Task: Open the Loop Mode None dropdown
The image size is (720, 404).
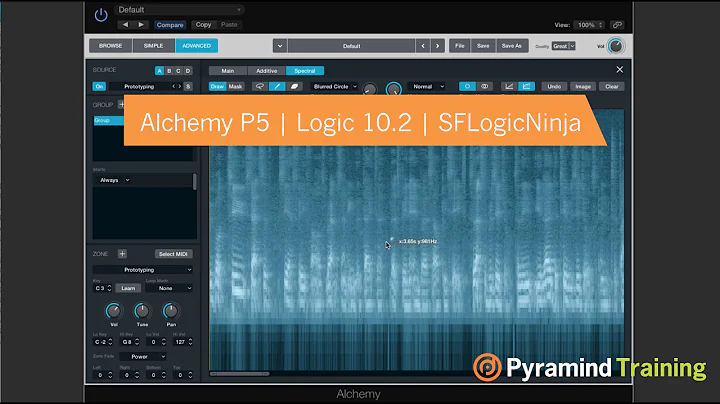Action: pos(169,288)
